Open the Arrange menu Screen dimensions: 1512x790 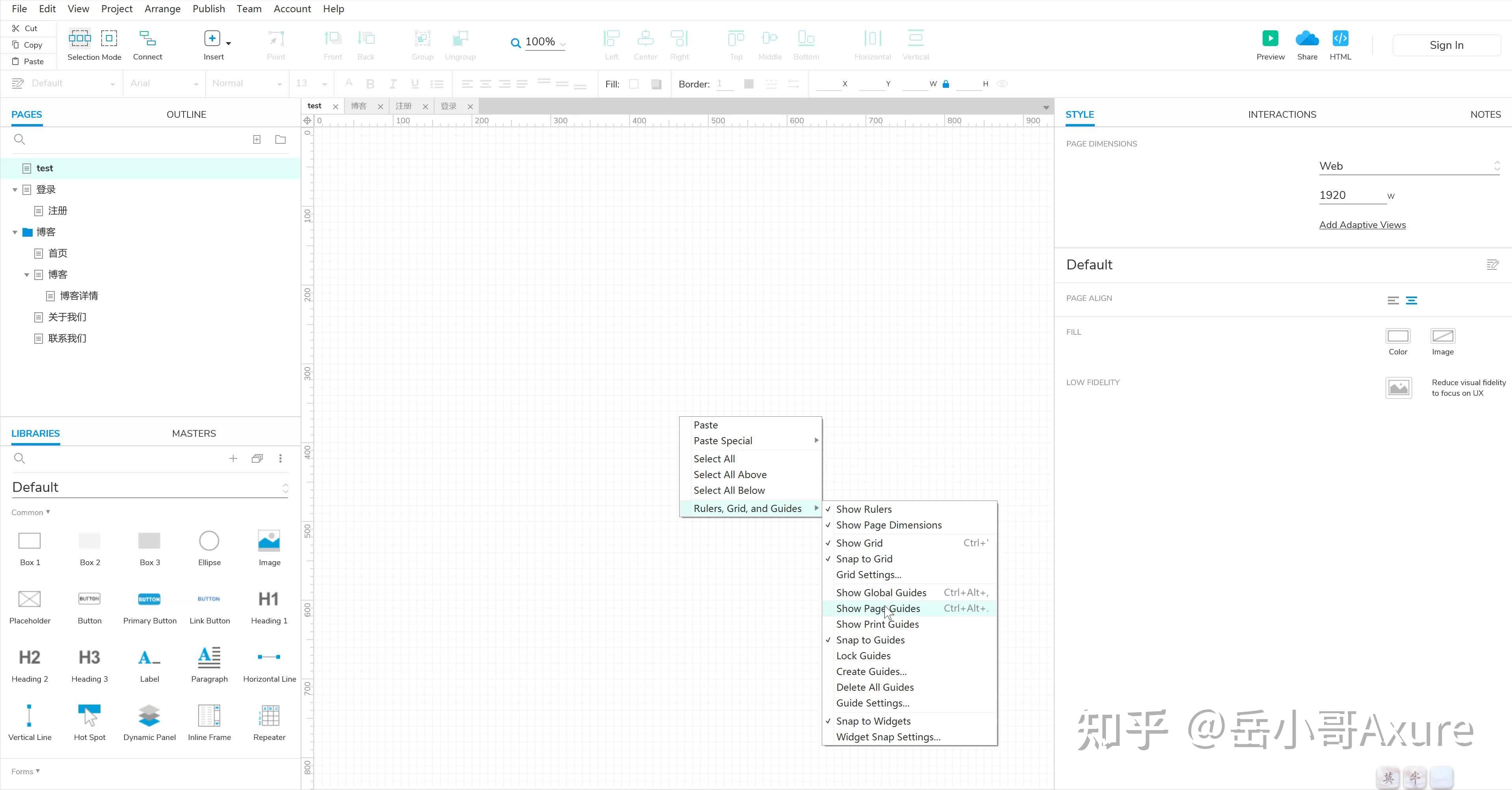tap(163, 9)
